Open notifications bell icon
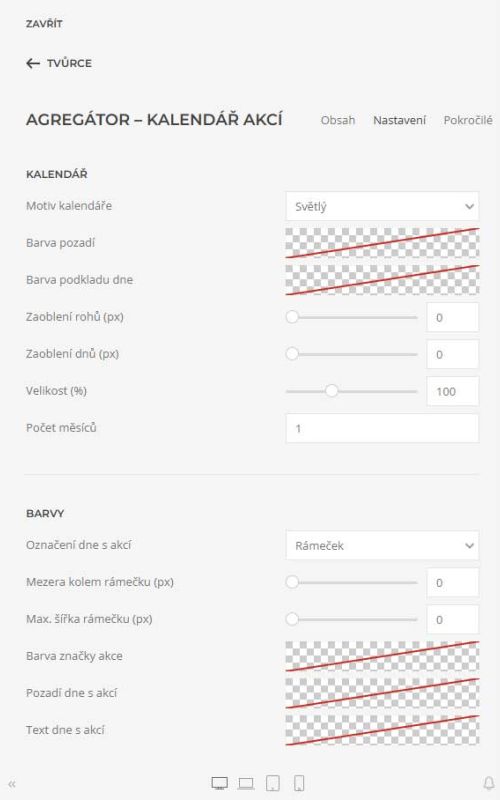 [x=489, y=783]
